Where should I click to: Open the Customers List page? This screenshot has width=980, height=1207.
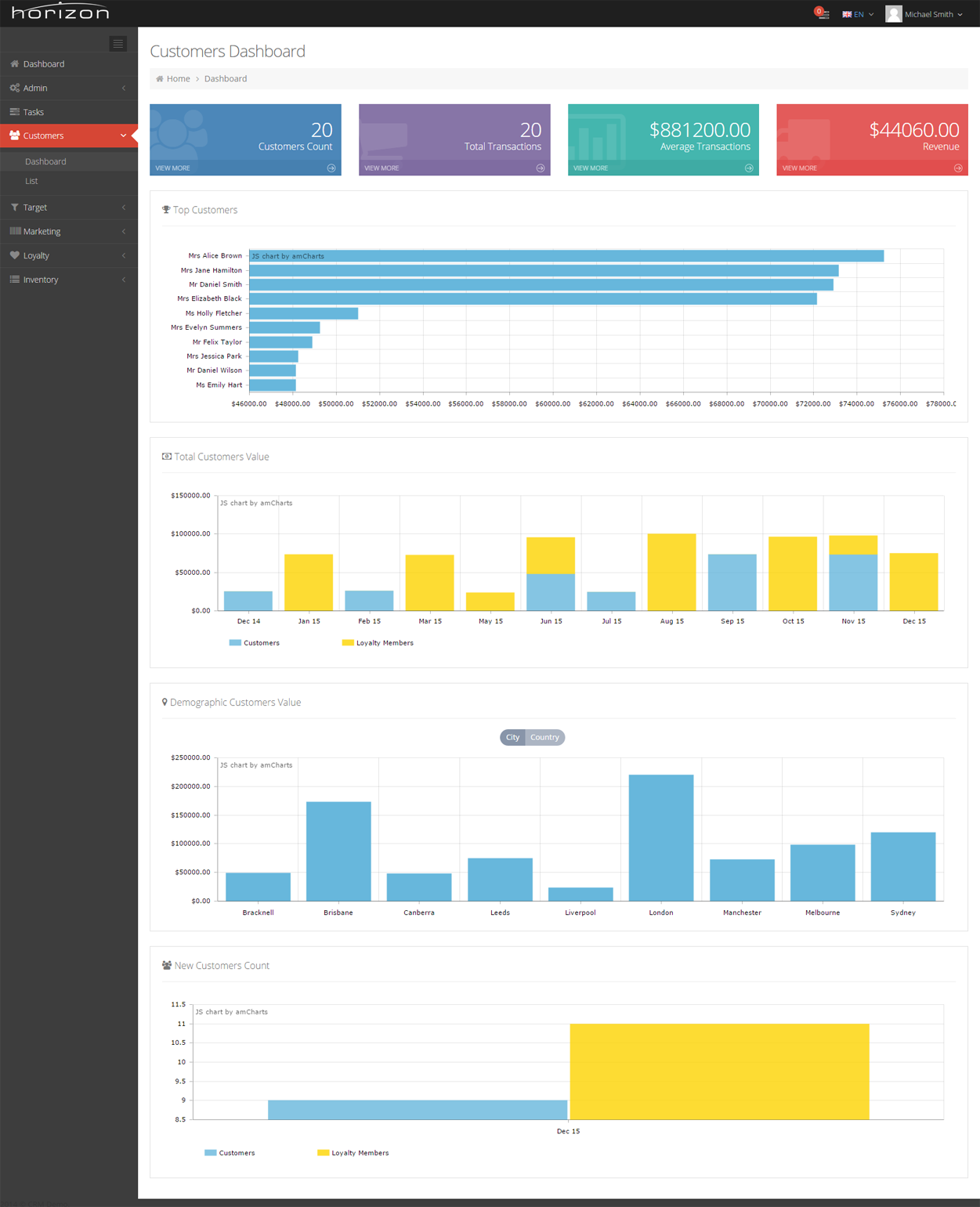(x=31, y=181)
